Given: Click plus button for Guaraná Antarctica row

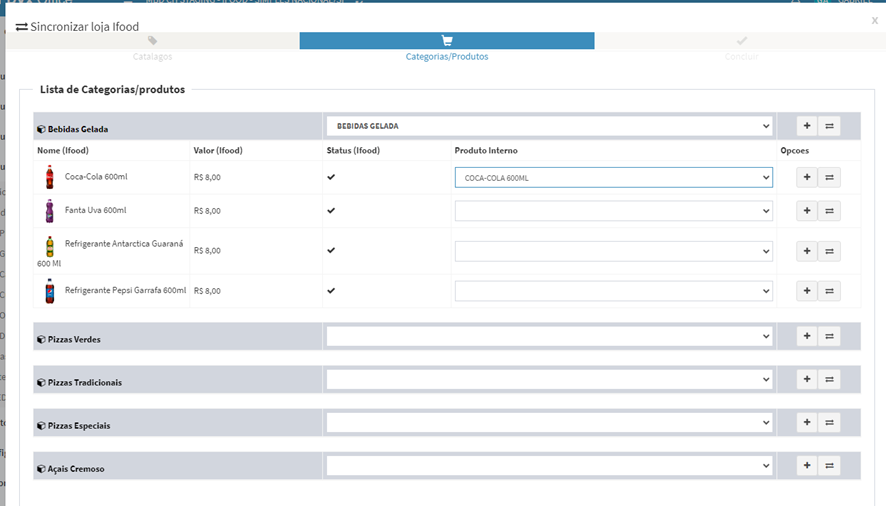Looking at the screenshot, I should point(807,251).
